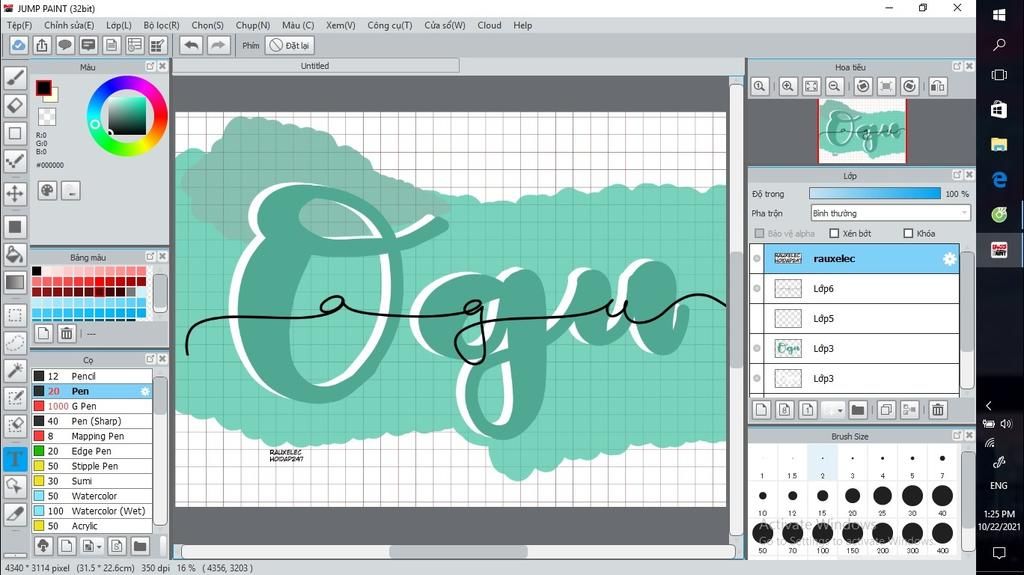Click the cloud save icon in toolbar
Image resolution: width=1024 pixels, height=575 pixels.
18,45
